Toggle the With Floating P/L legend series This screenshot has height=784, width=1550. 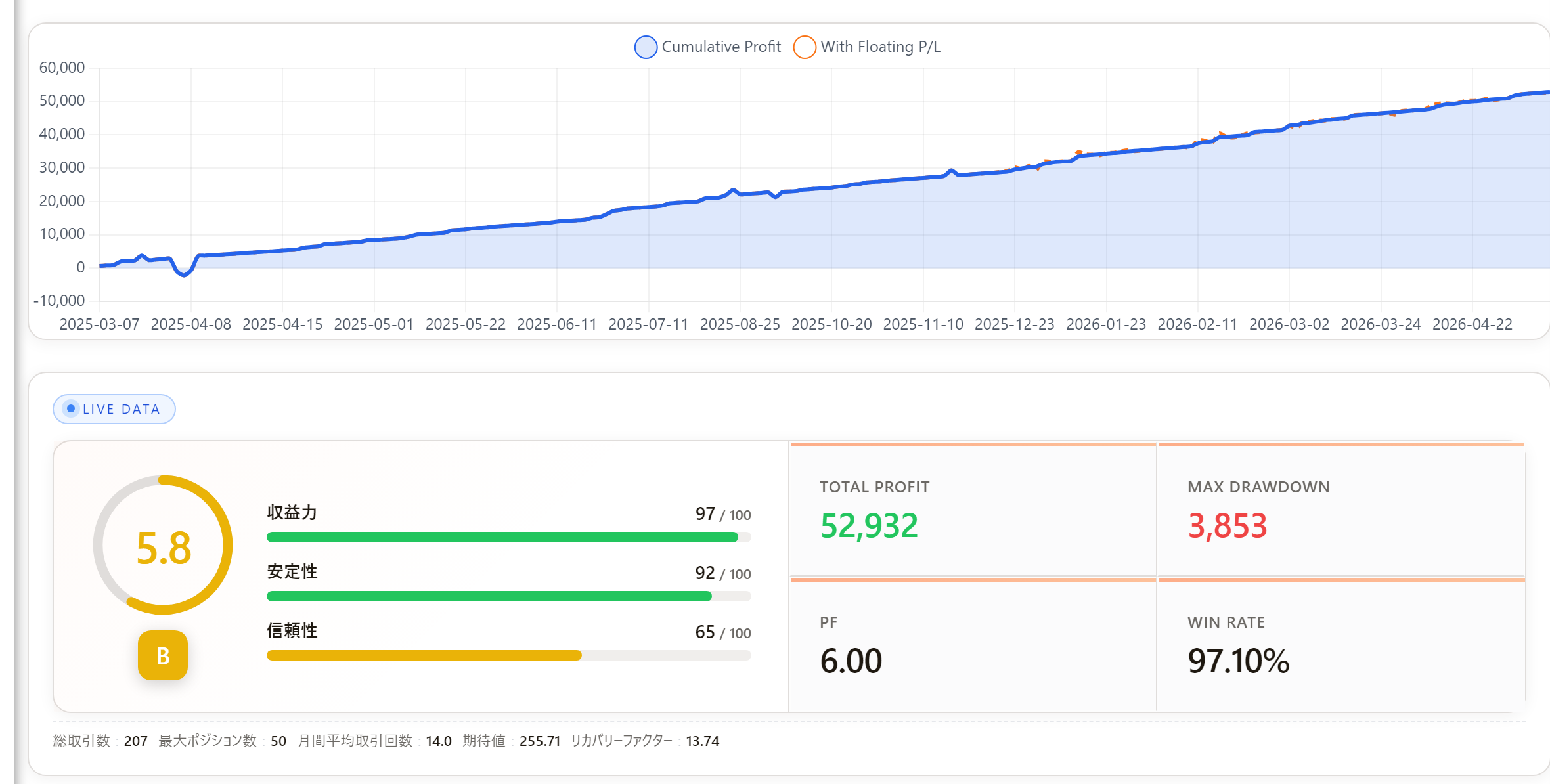[867, 47]
